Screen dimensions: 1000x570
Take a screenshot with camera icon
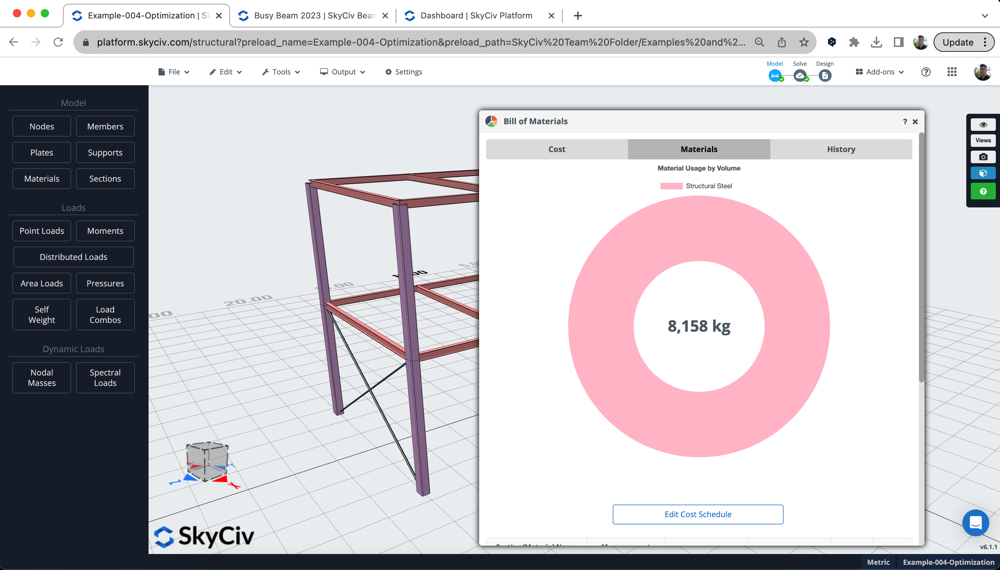(x=983, y=157)
